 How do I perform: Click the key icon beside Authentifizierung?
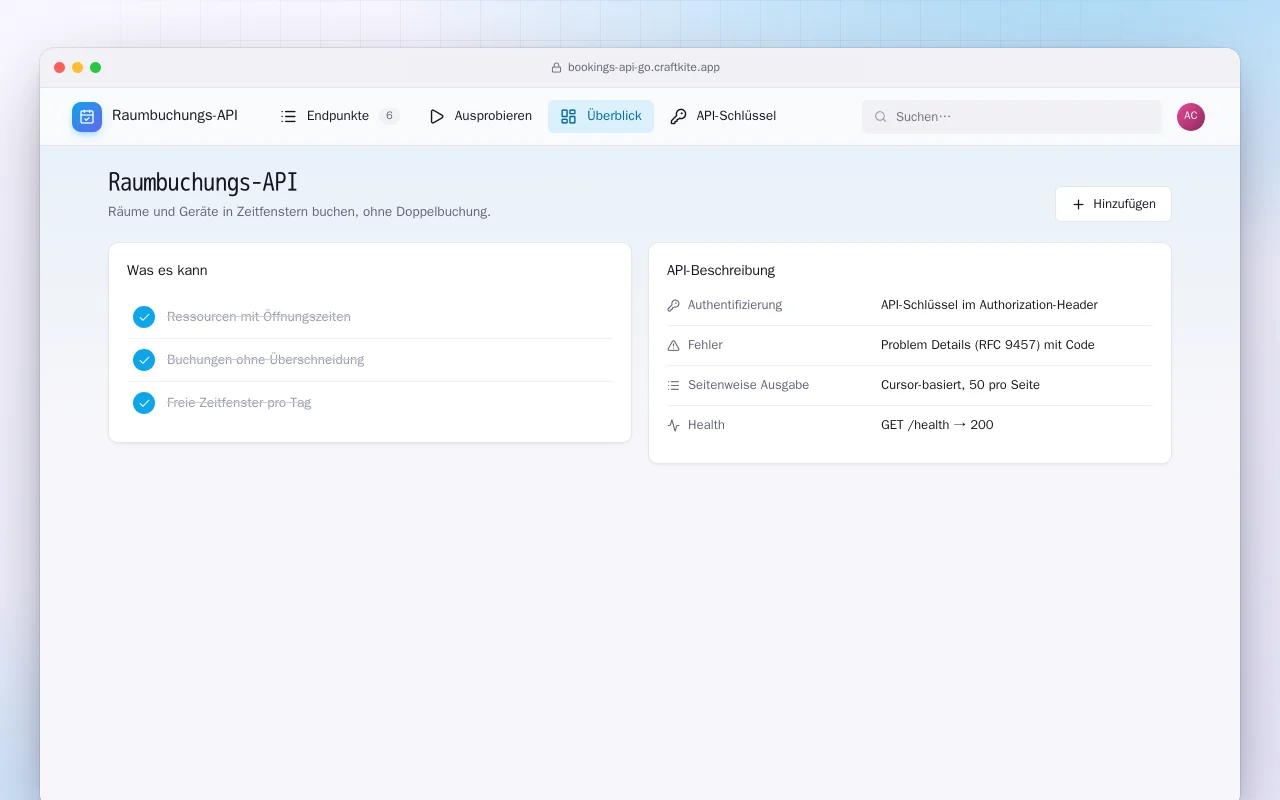pyautogui.click(x=673, y=305)
